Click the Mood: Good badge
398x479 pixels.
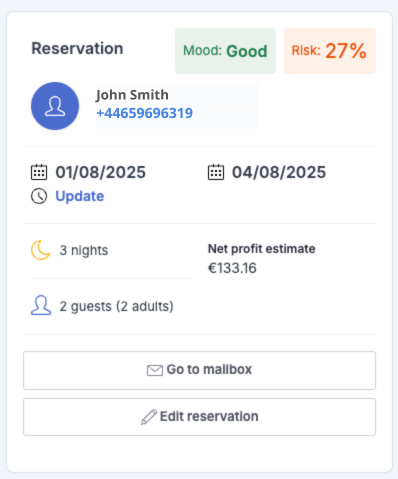[225, 51]
